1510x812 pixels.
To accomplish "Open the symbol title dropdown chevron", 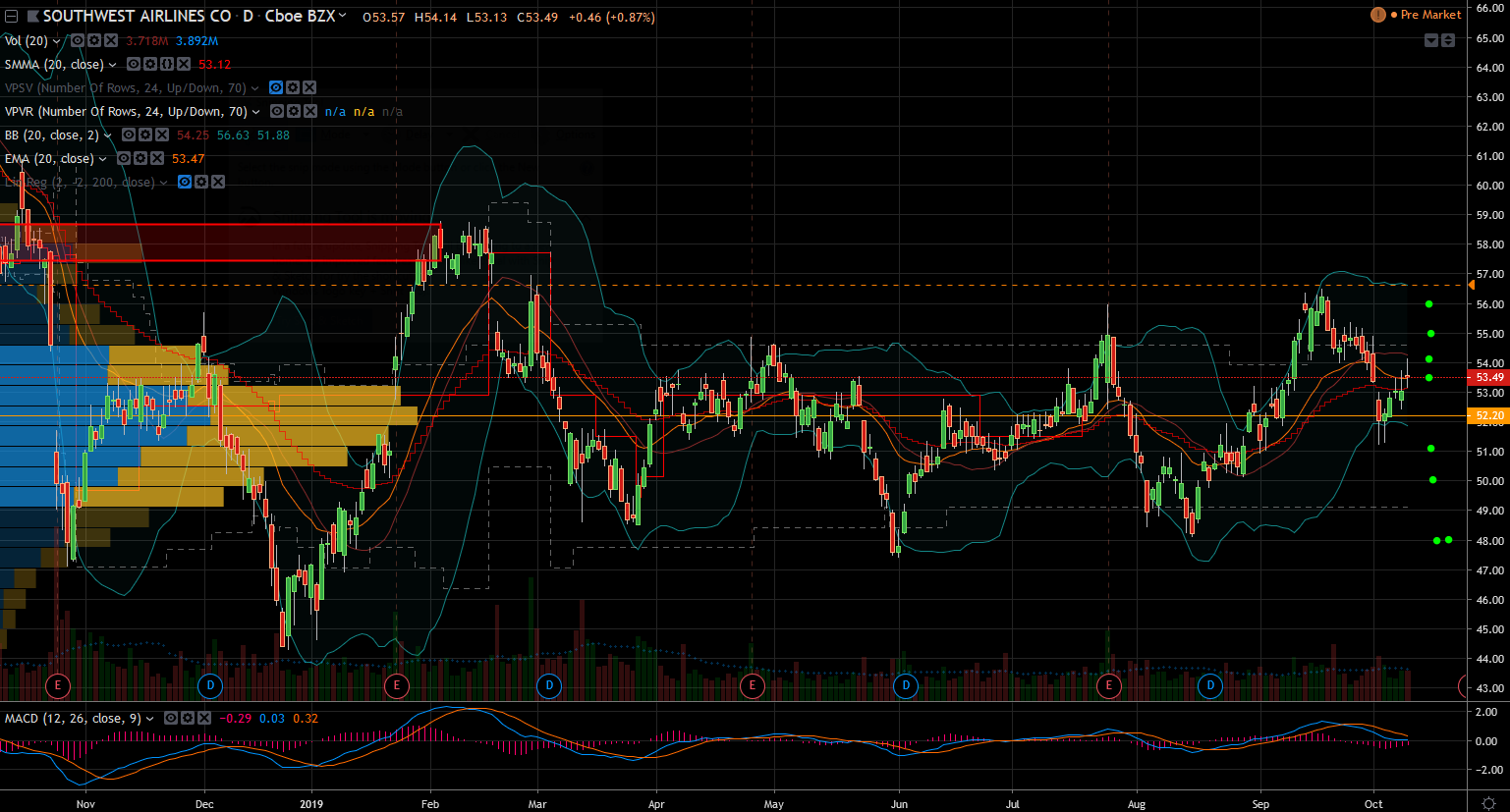I will point(343,17).
